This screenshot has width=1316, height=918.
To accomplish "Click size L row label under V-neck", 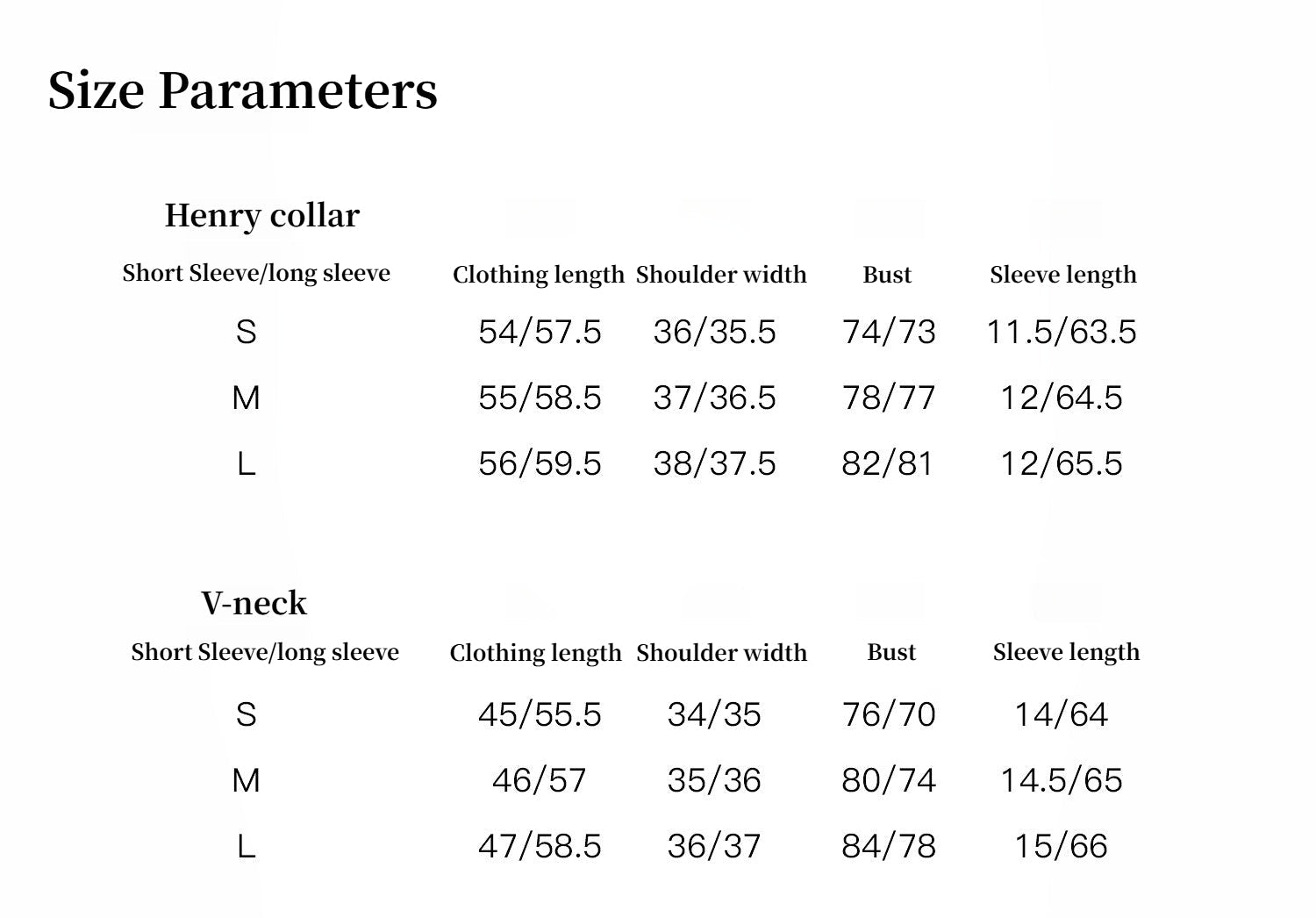I will 246,846.
